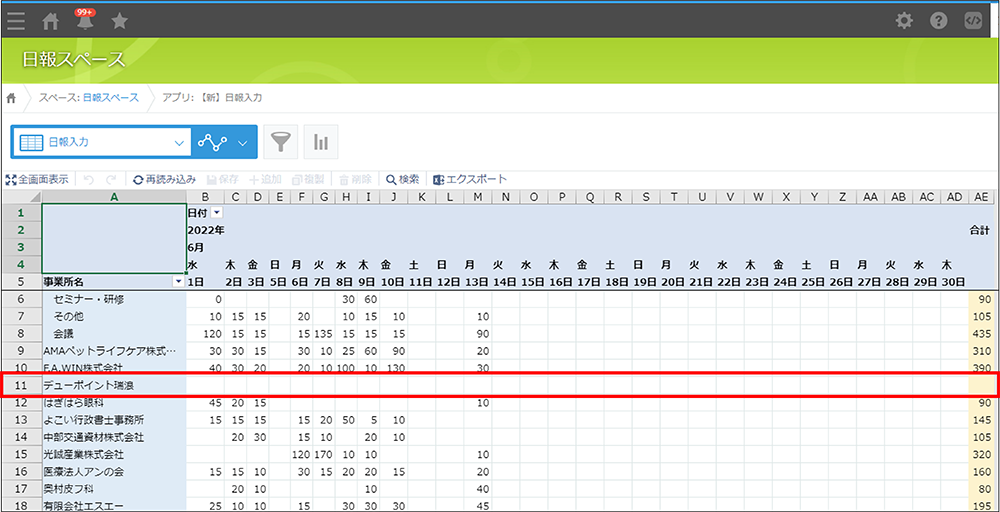1000x512 pixels.
Task: Click the 6月 month header cell
Action: click(196, 247)
